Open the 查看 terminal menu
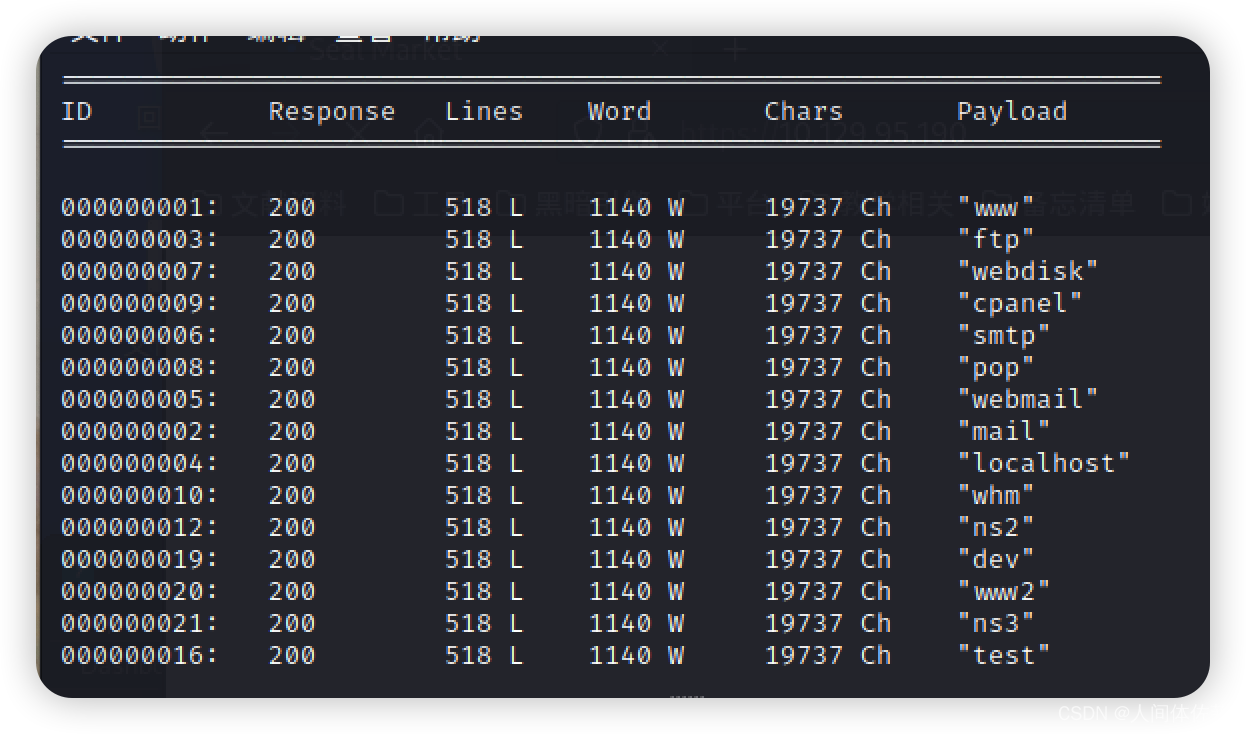Viewport: 1246px width, 734px height. [x=364, y=38]
